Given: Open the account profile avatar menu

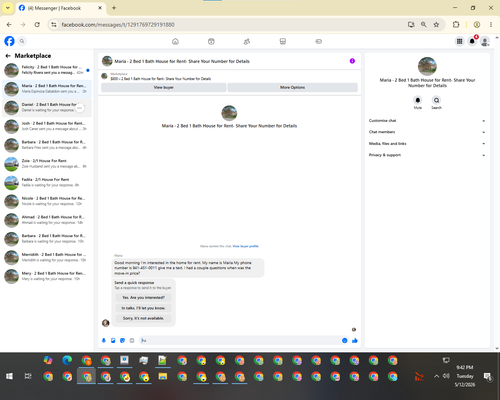Looking at the screenshot, I should (x=485, y=41).
